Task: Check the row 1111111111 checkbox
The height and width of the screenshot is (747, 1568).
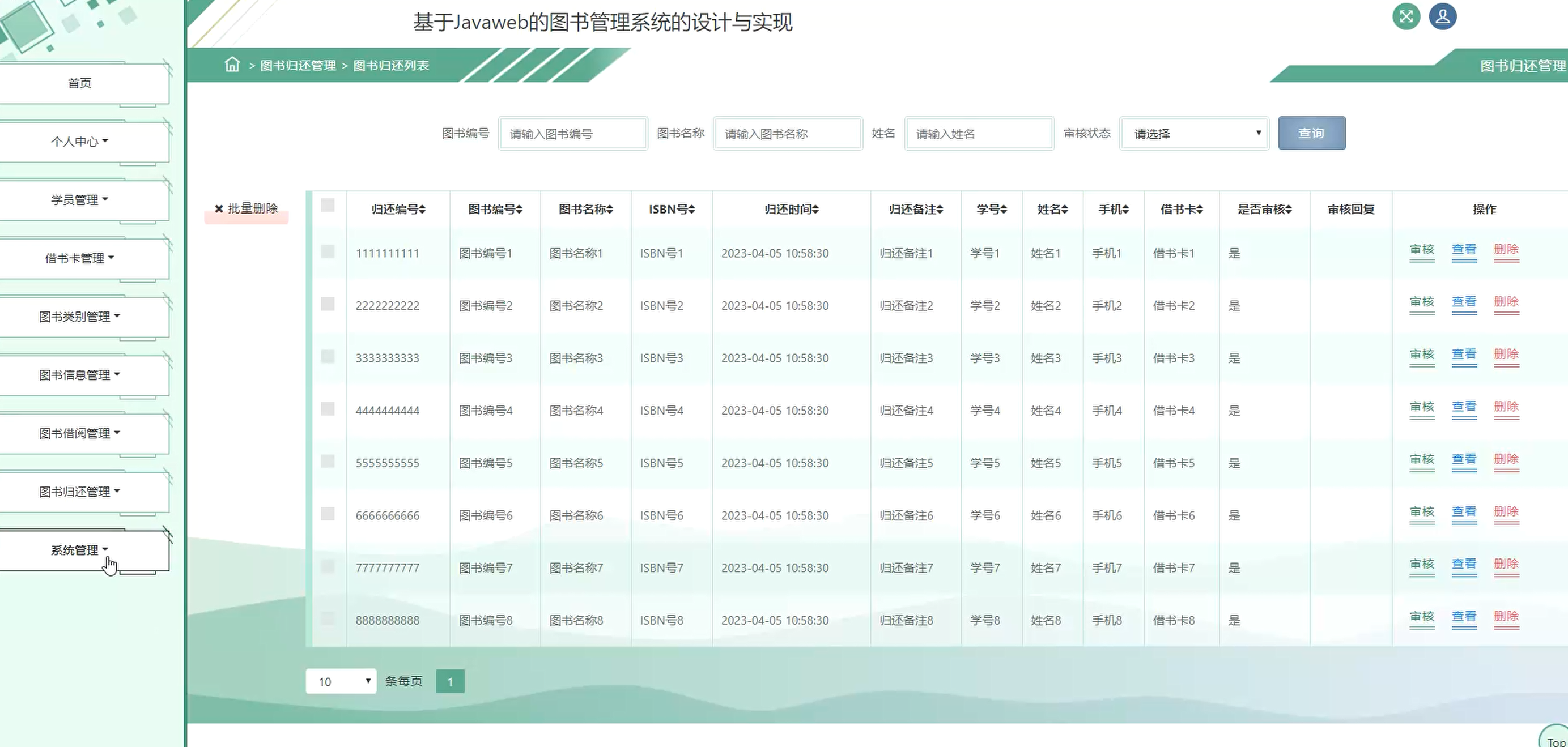Action: pyautogui.click(x=328, y=251)
